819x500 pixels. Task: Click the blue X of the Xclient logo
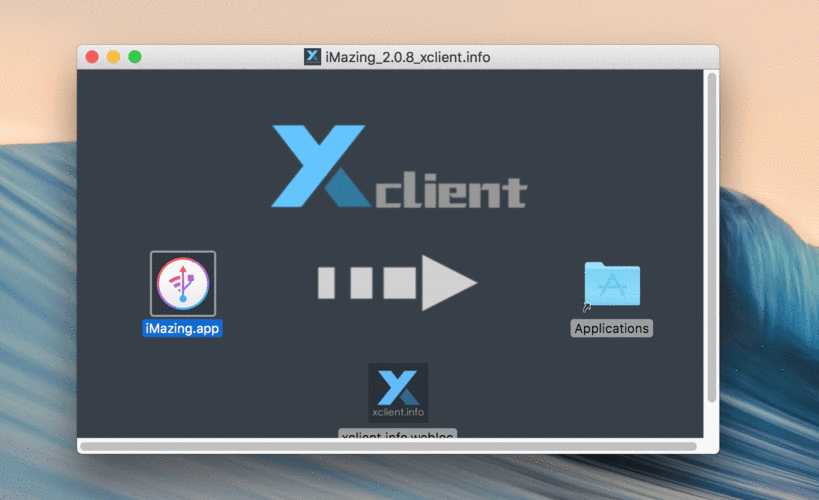point(318,166)
